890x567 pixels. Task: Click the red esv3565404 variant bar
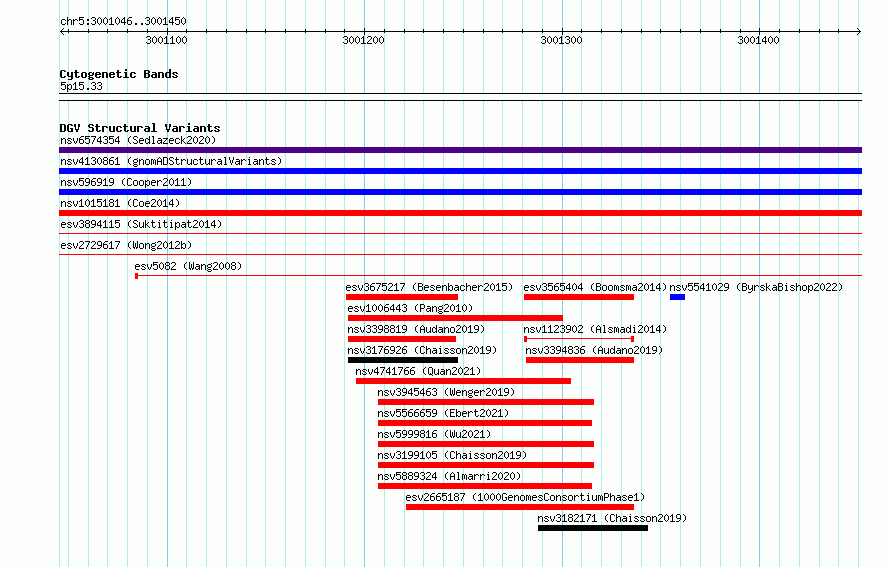point(579,297)
